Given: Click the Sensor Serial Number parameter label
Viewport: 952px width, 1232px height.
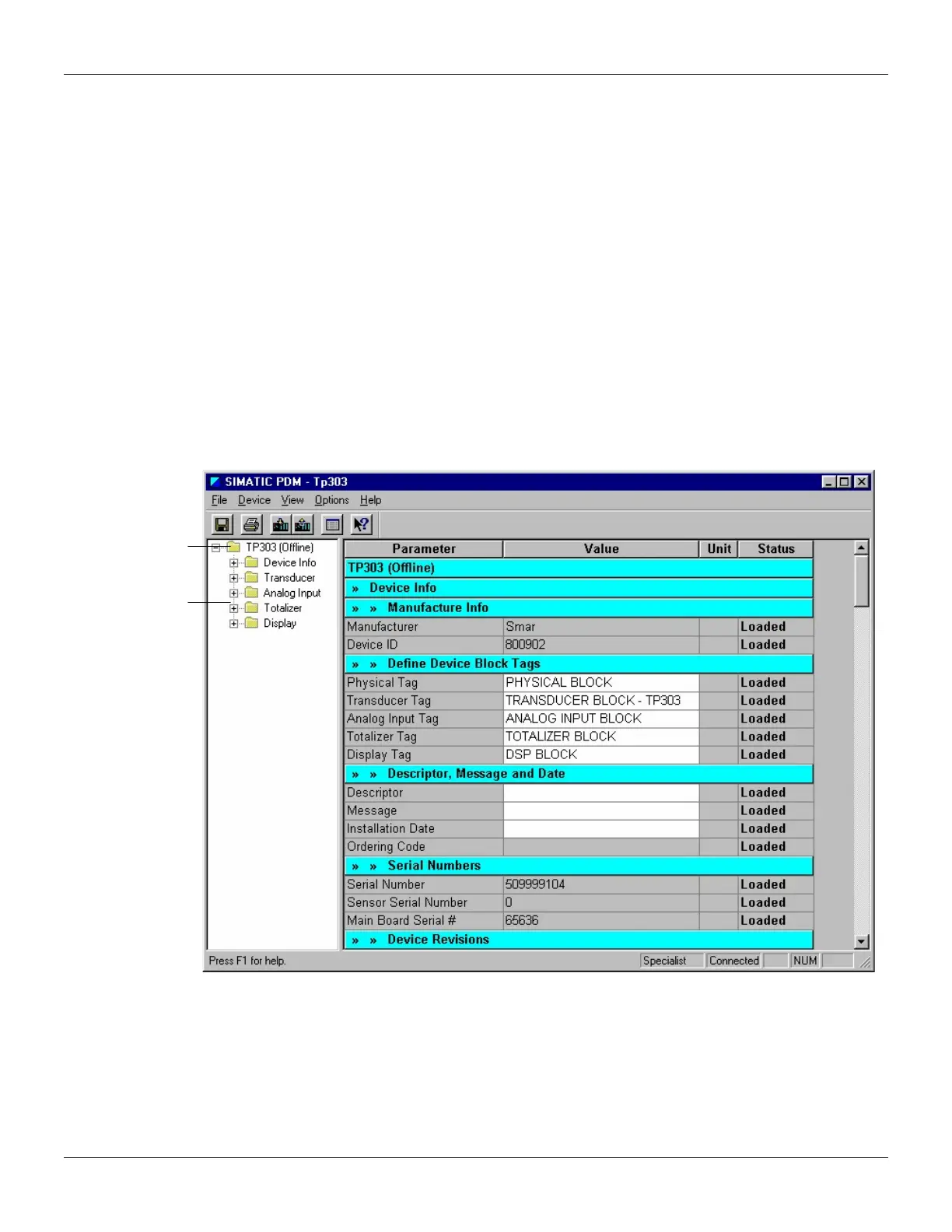Looking at the screenshot, I should tap(407, 902).
